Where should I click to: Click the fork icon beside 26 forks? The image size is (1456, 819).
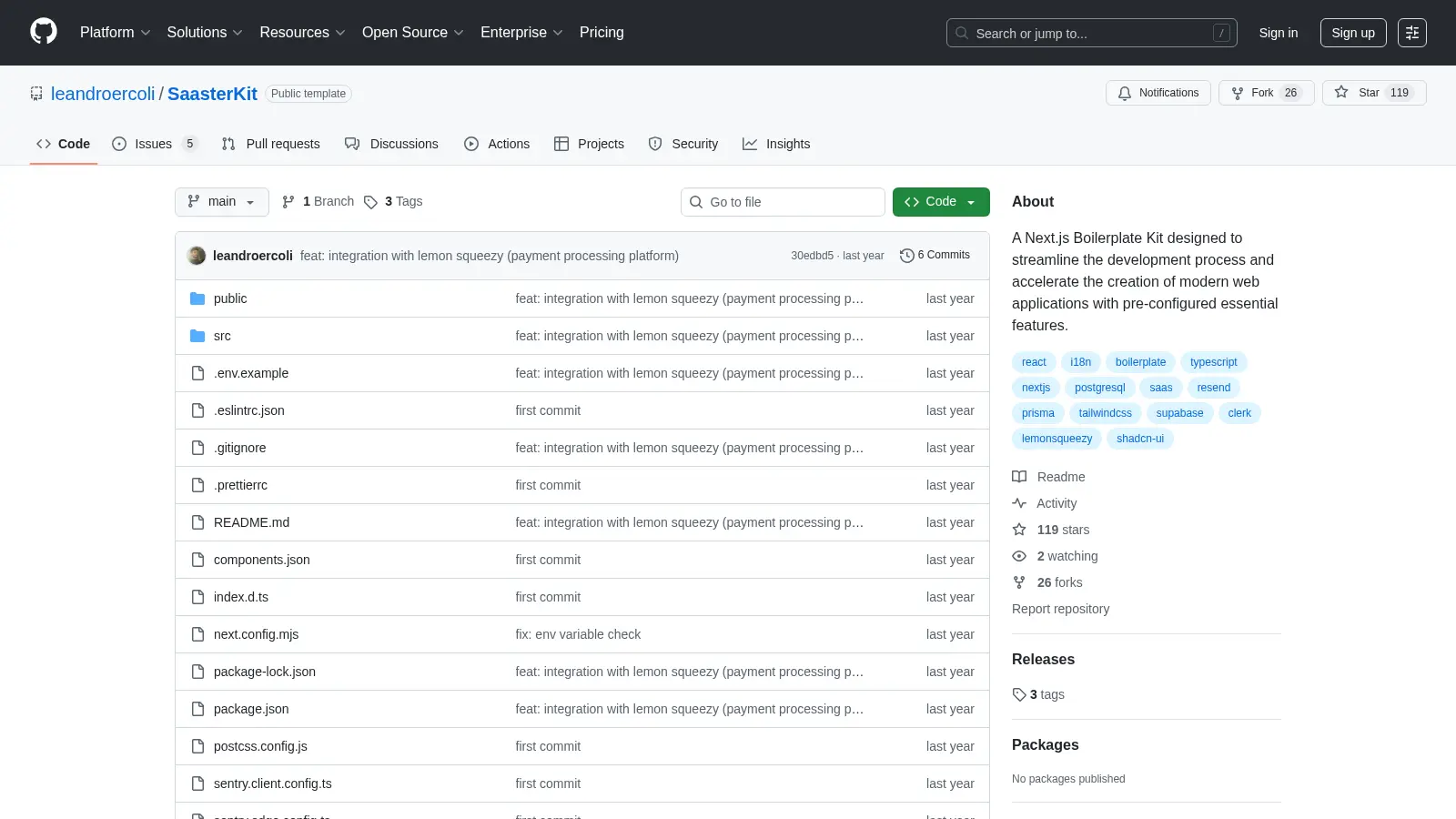[x=1019, y=582]
